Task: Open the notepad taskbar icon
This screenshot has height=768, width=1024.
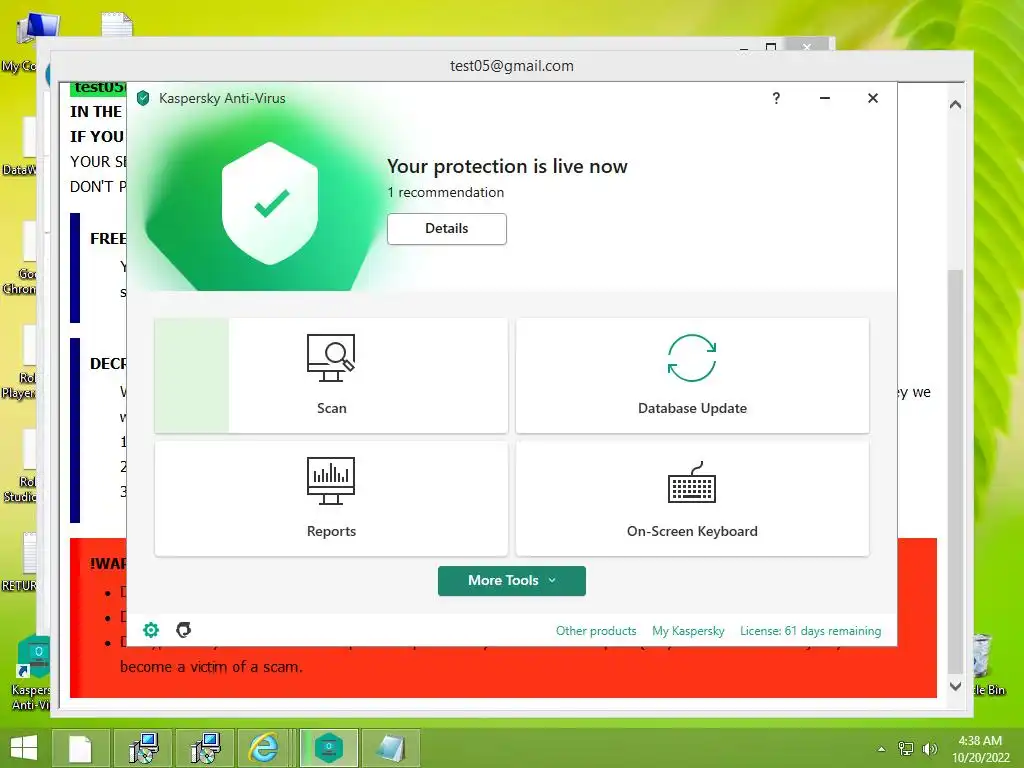Action: (391, 748)
